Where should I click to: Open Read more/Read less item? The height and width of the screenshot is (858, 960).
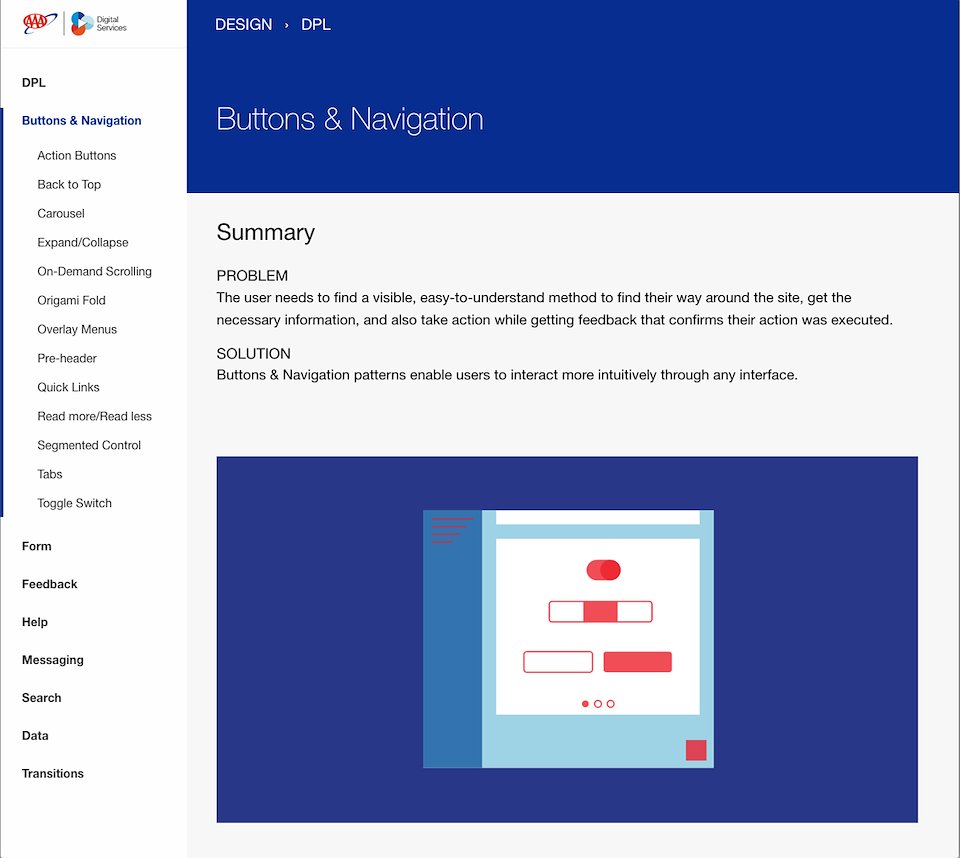click(94, 416)
